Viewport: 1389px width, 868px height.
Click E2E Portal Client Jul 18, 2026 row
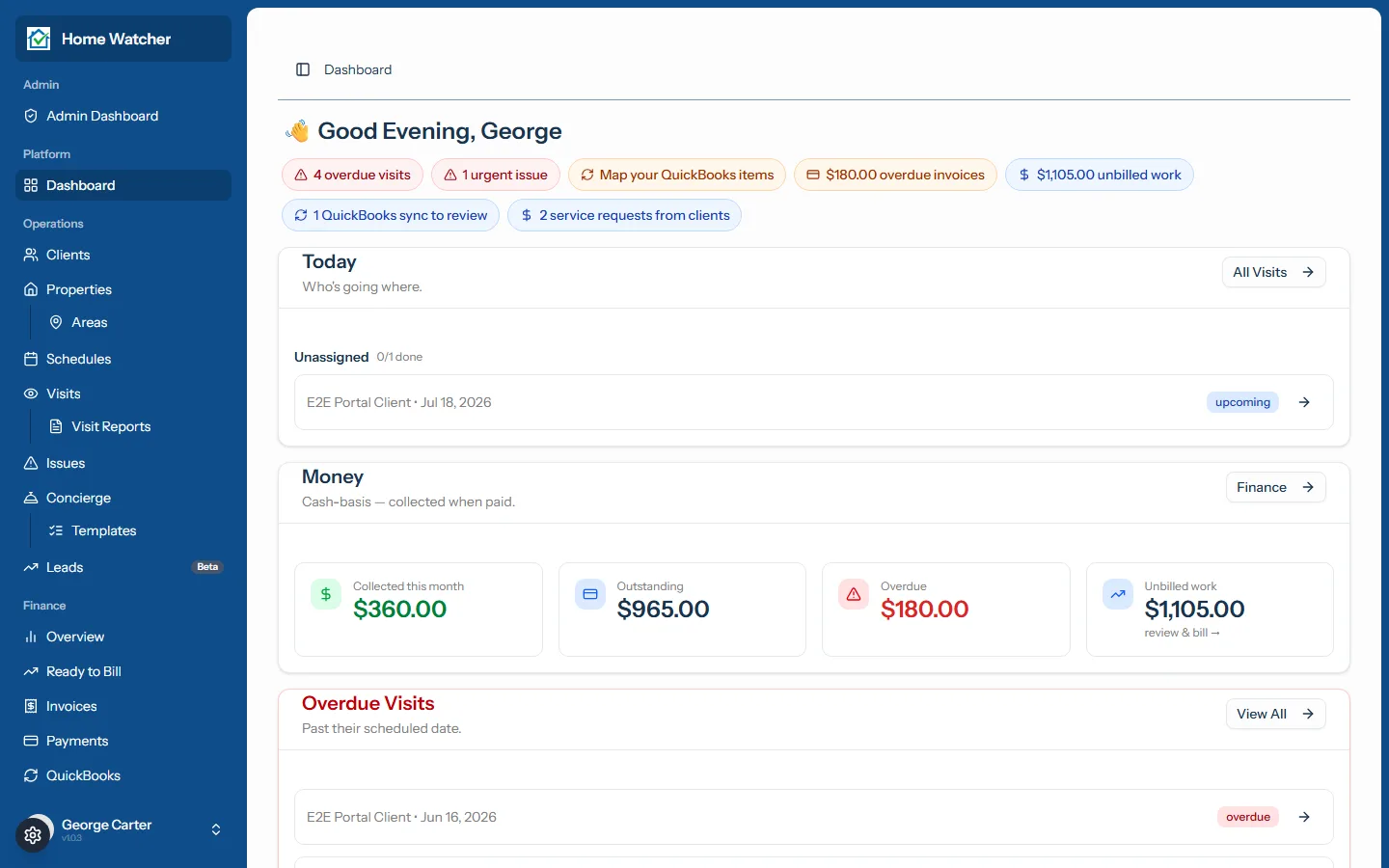point(814,402)
